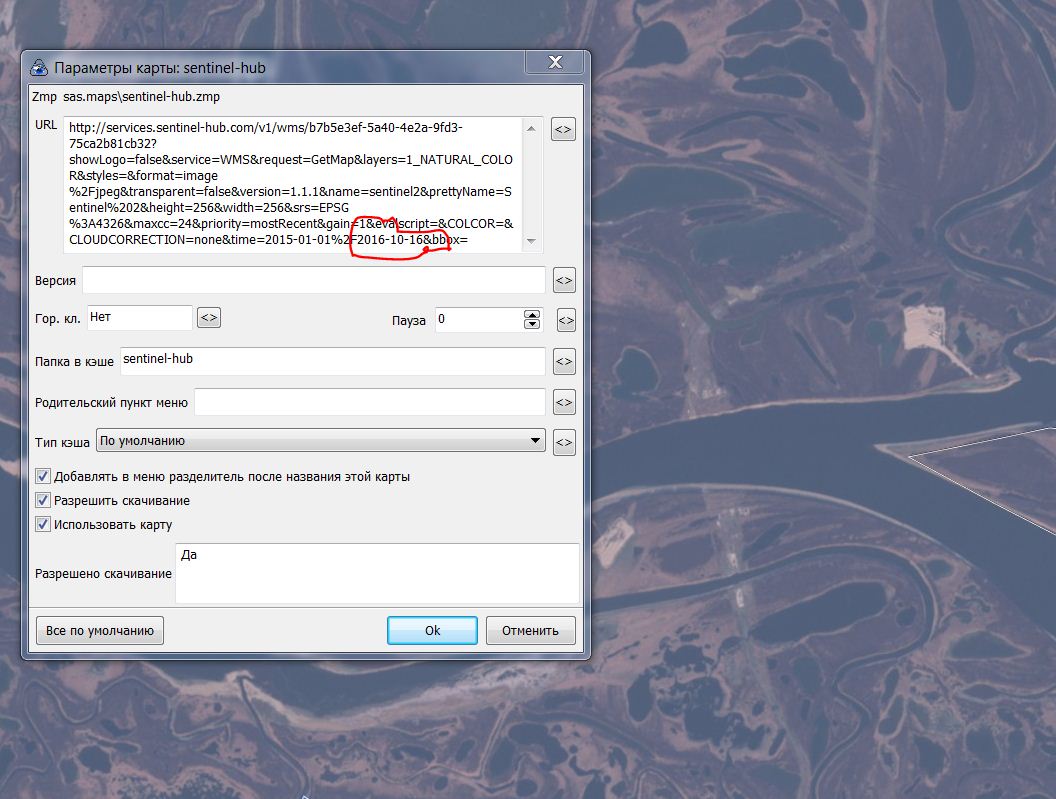Increase Пауза value with the up arrow
The width and height of the screenshot is (1056, 799).
pyautogui.click(x=532, y=315)
